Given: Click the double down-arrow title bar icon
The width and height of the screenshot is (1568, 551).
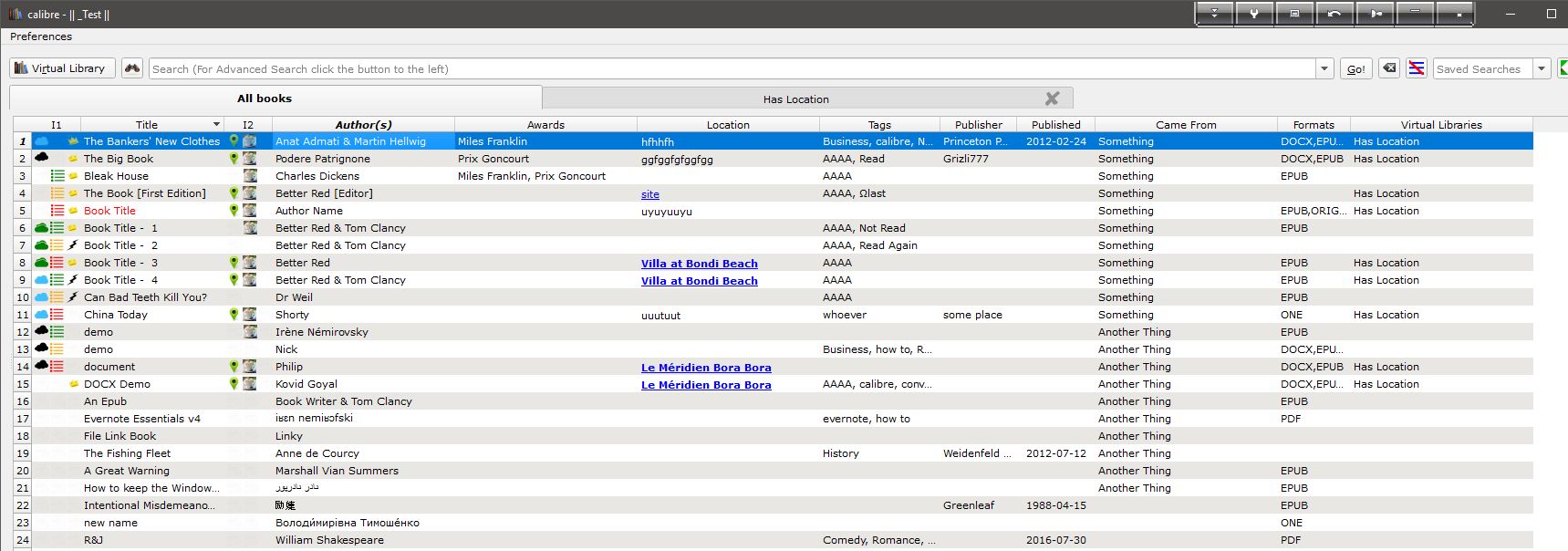Looking at the screenshot, I should pos(1214,14).
